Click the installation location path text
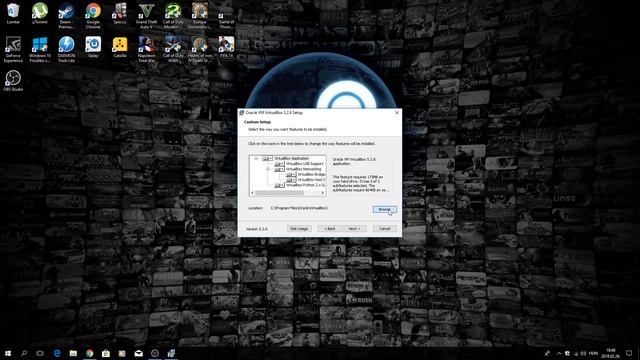This screenshot has height=360, width=640. pyautogui.click(x=299, y=208)
